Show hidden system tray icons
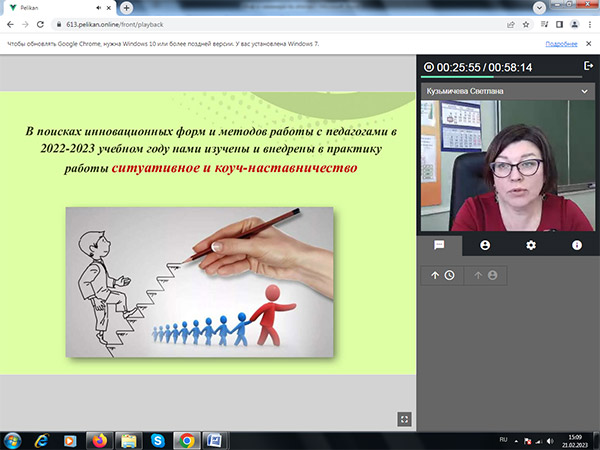 pos(516,441)
